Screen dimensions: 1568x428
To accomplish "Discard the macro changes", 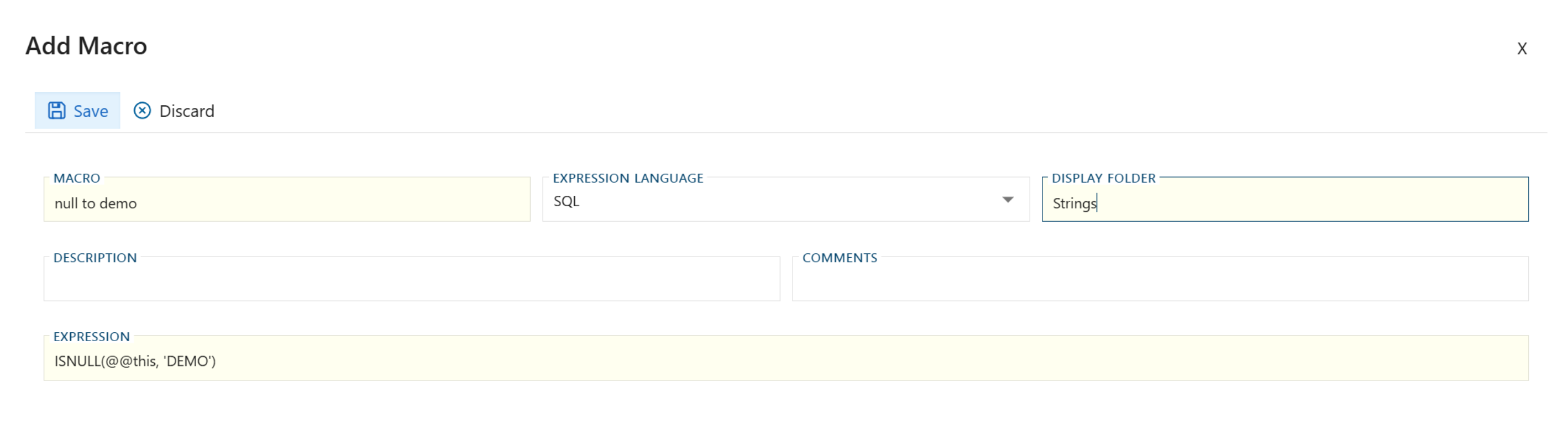I will point(174,110).
